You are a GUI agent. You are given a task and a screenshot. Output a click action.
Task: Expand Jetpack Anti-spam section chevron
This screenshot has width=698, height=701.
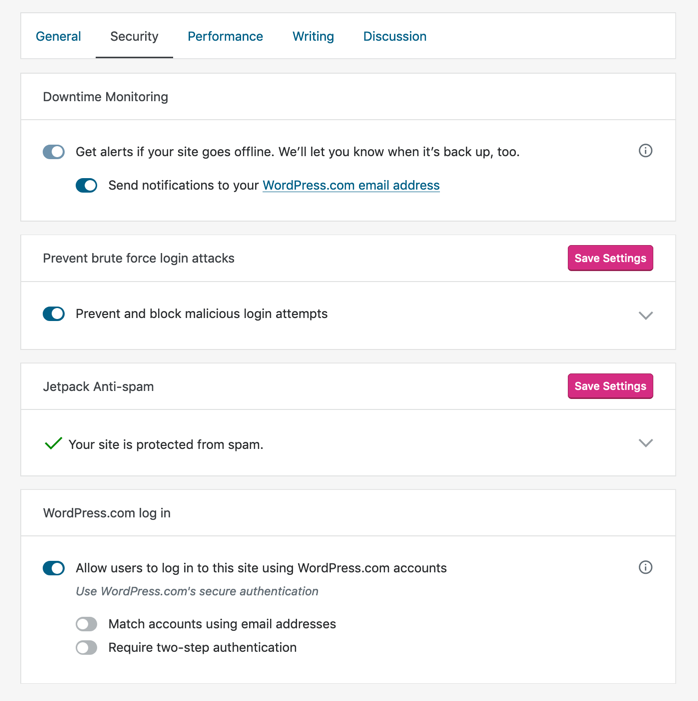pos(645,443)
